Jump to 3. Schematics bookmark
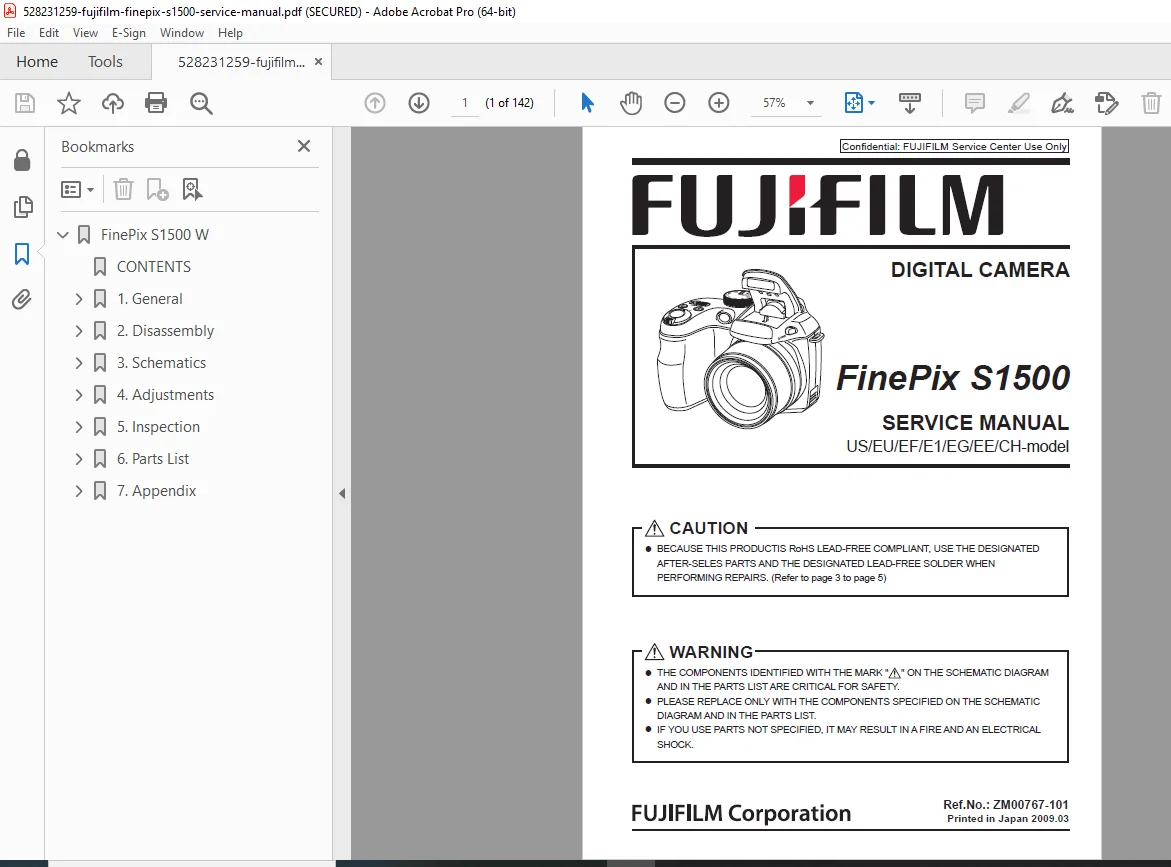The height and width of the screenshot is (867, 1171). pos(161,363)
